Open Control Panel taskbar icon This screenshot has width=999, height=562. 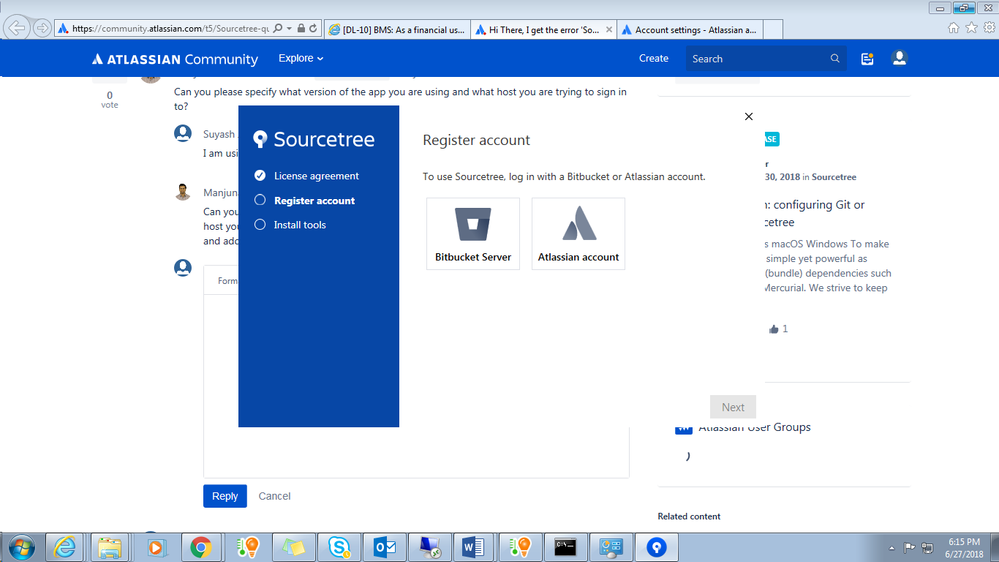click(x=611, y=547)
